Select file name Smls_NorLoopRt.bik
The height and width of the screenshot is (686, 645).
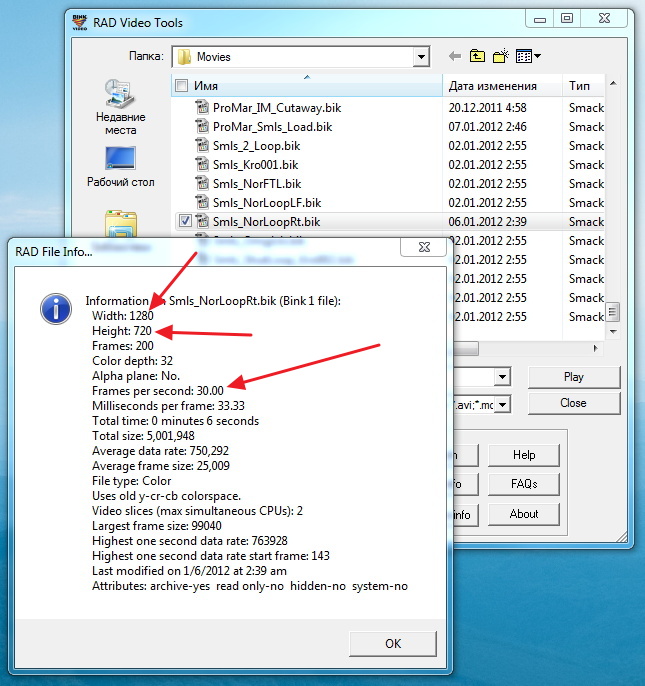pyautogui.click(x=266, y=222)
